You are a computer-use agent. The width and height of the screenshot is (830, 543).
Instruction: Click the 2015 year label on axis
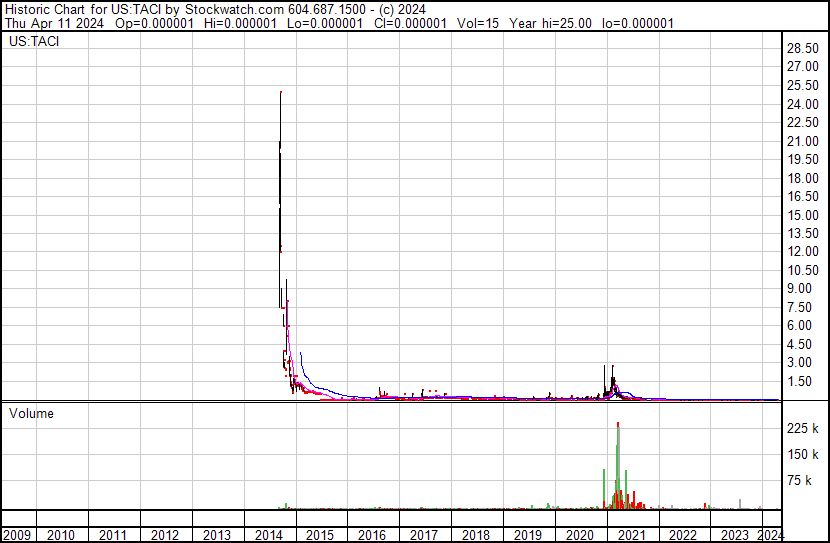click(320, 535)
